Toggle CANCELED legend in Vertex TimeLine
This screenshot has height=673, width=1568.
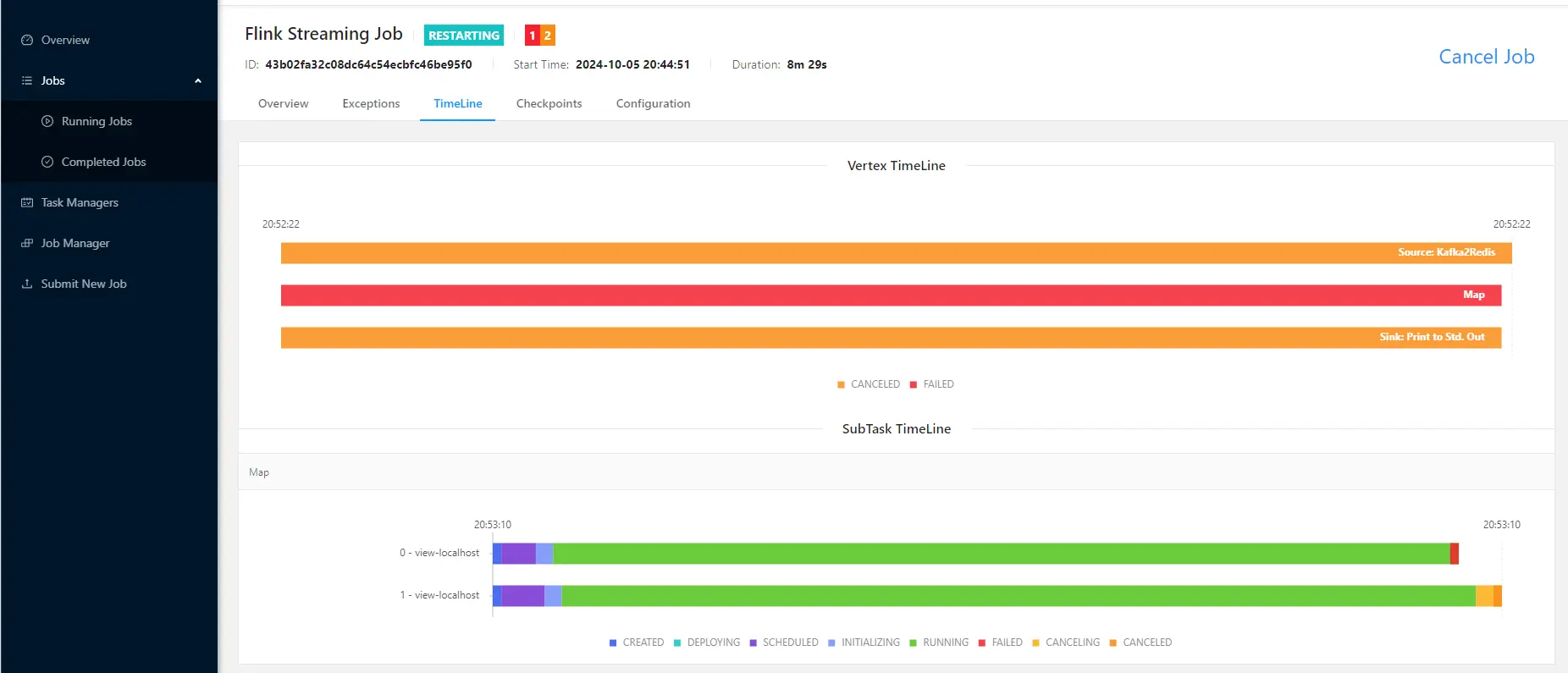coord(869,384)
